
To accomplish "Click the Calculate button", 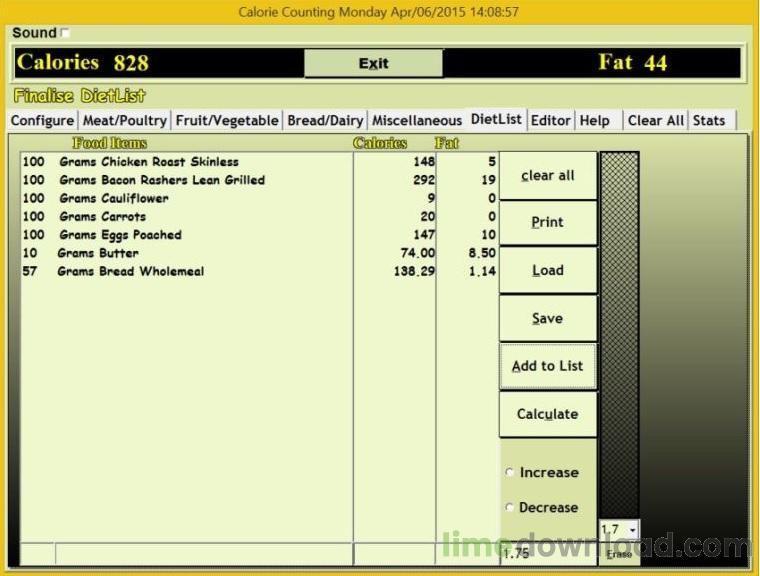I will (x=548, y=414).
